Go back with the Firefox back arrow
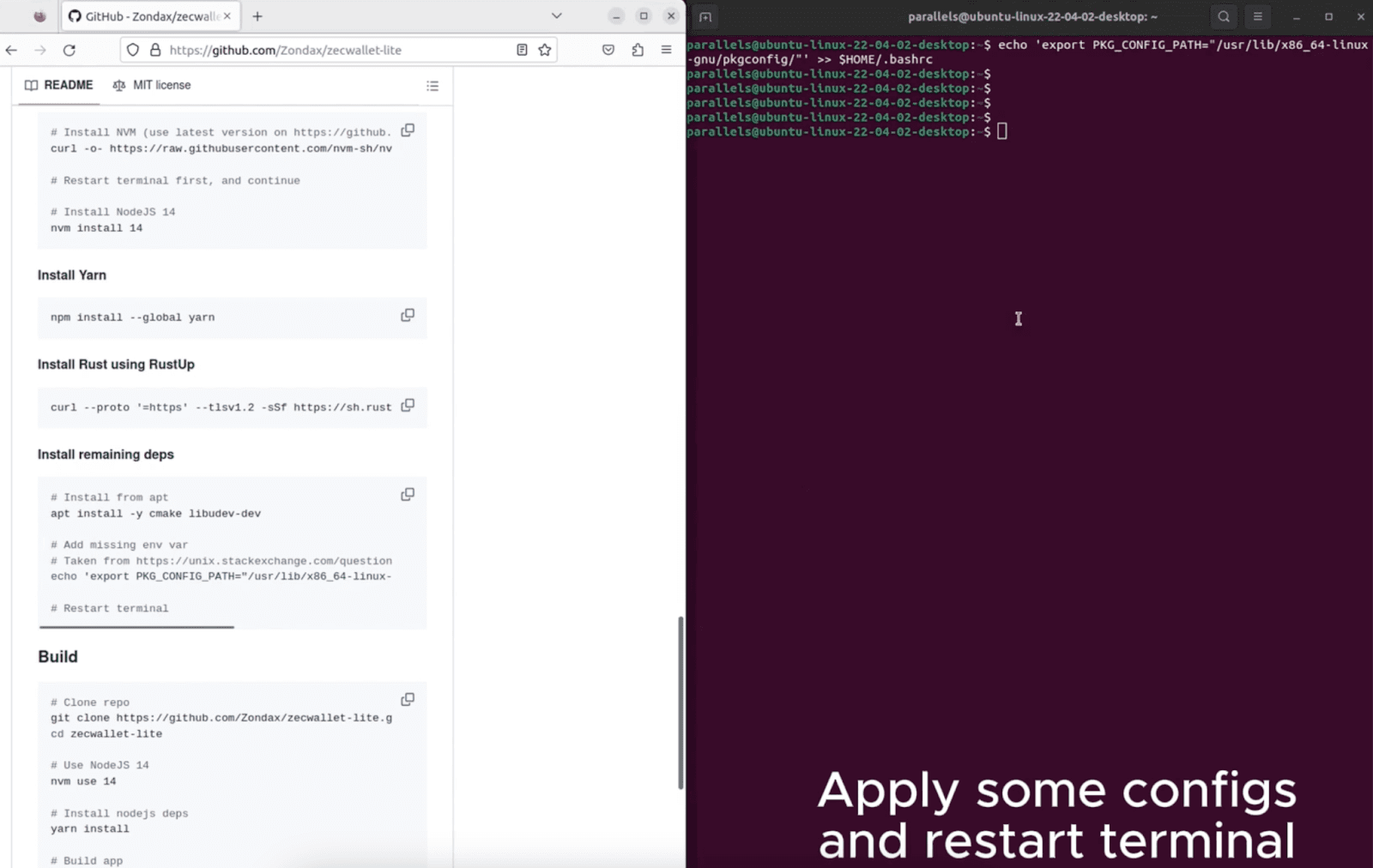Image resolution: width=1373 pixels, height=868 pixels. point(11,50)
